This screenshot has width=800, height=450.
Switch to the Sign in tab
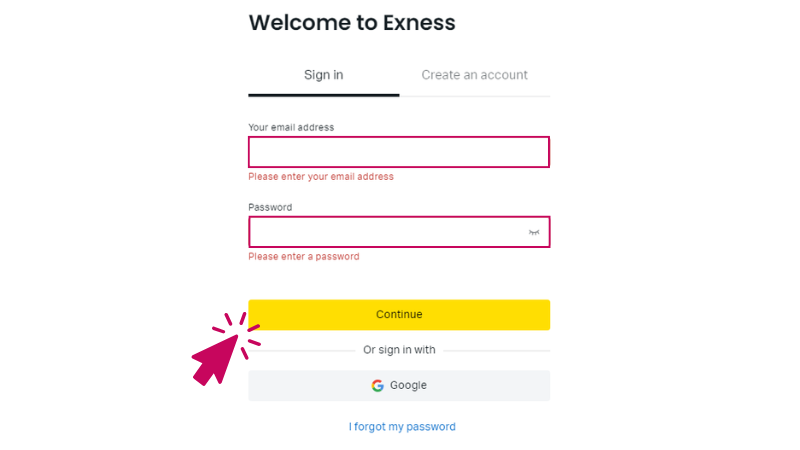pyautogui.click(x=323, y=75)
